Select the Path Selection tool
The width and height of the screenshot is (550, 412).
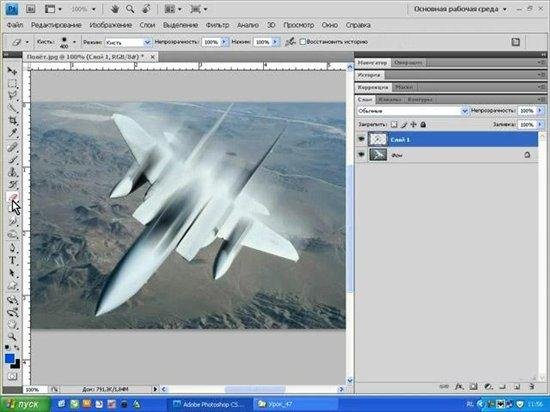click(12, 273)
